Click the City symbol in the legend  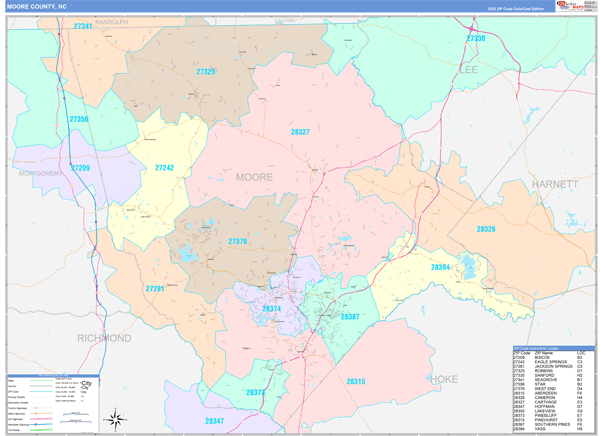click(x=87, y=385)
